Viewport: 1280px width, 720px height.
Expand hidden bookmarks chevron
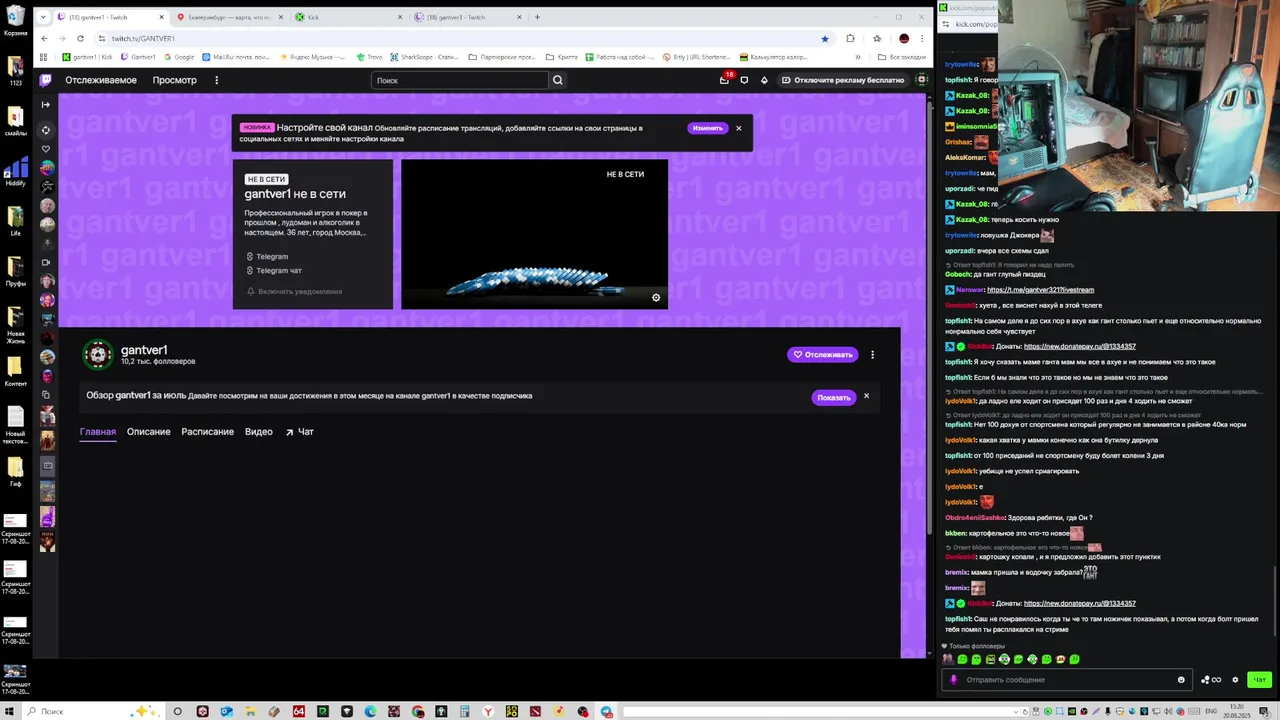[857, 57]
